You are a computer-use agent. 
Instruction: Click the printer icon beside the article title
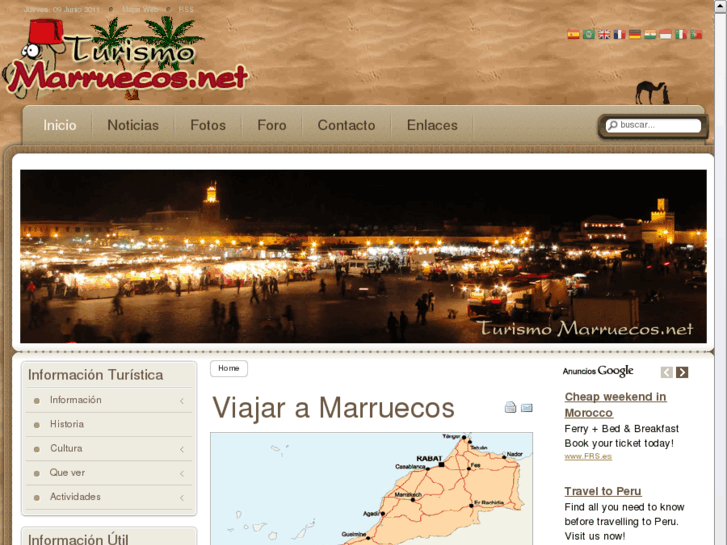pyautogui.click(x=510, y=407)
